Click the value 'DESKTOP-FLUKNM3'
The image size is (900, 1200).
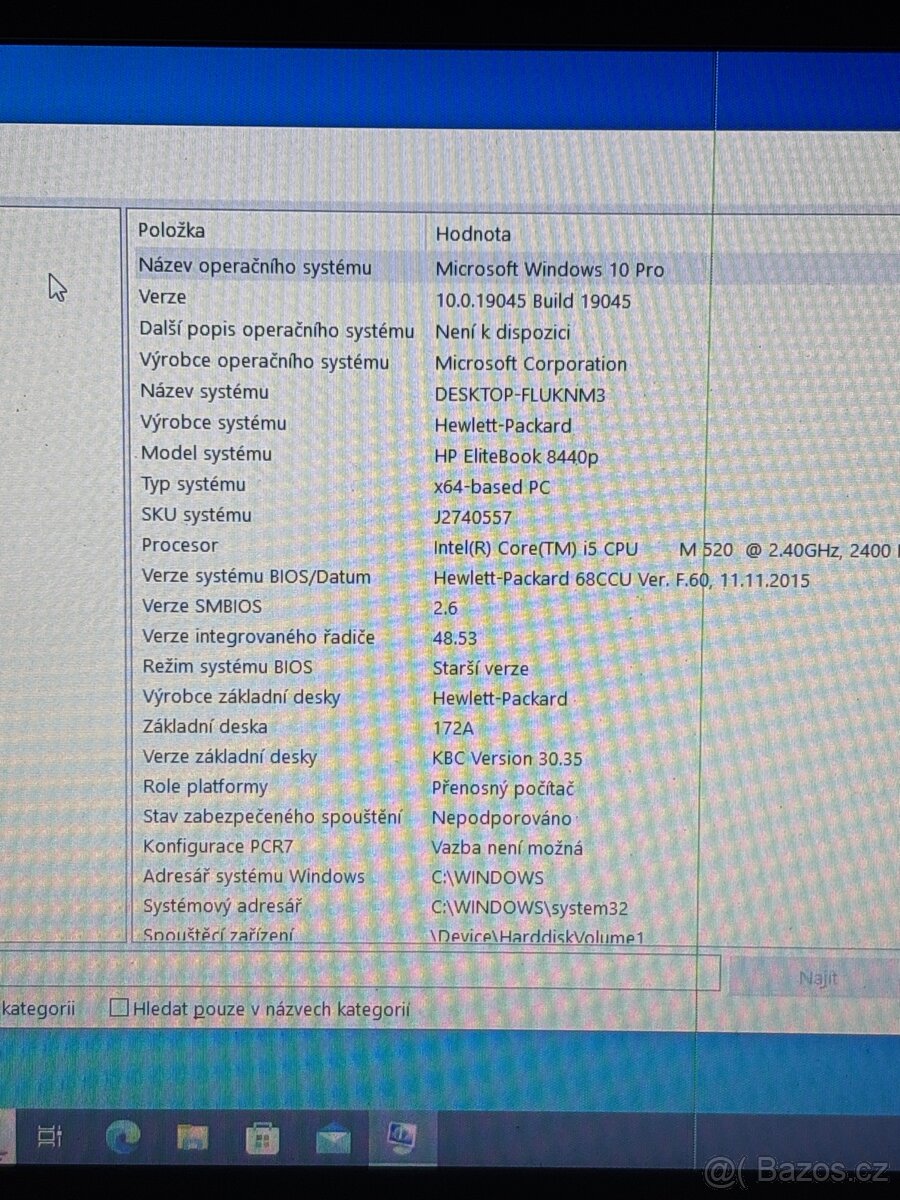[x=520, y=395]
